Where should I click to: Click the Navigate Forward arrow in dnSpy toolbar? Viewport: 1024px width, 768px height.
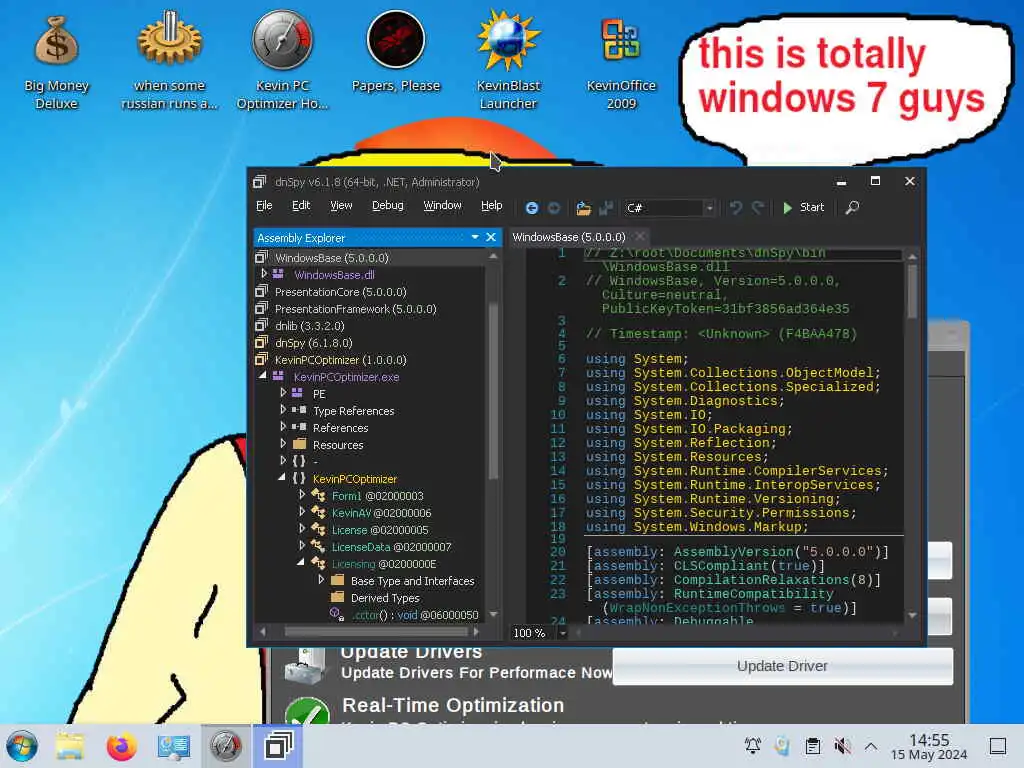click(x=554, y=208)
